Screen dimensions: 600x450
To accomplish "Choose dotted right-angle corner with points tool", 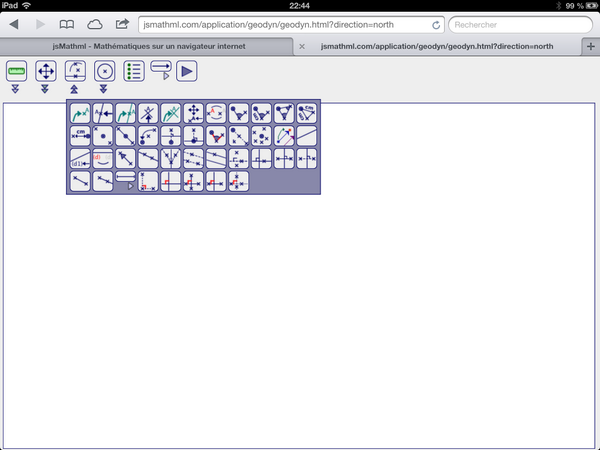I will (148, 181).
